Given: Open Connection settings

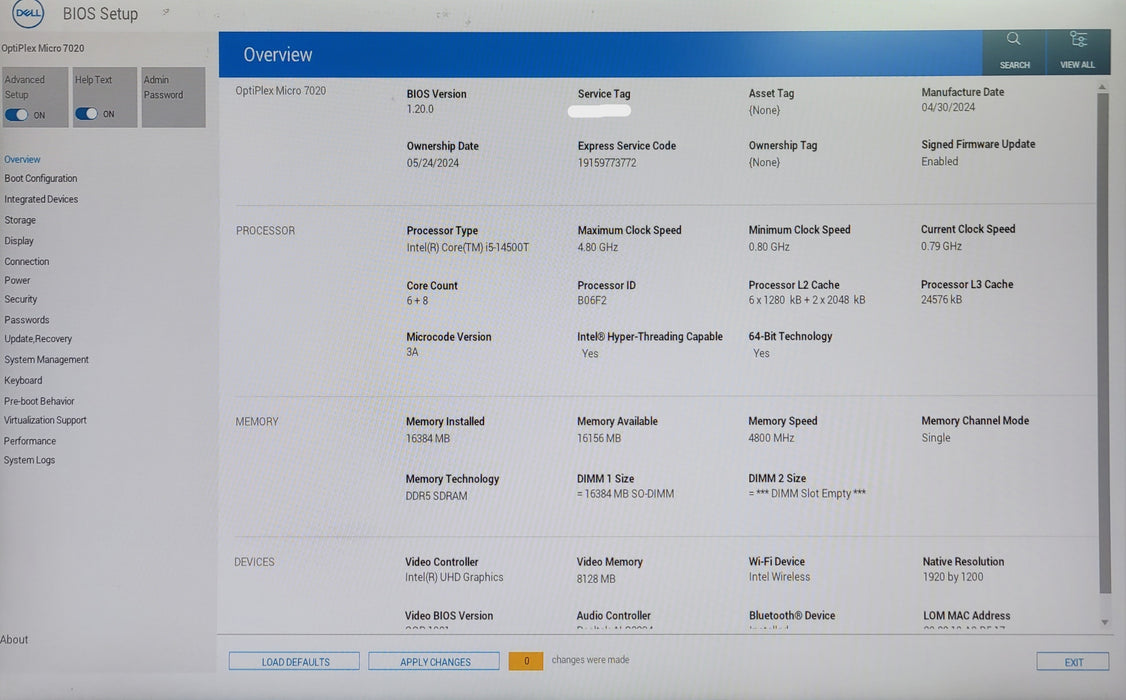Looking at the screenshot, I should coord(27,261).
